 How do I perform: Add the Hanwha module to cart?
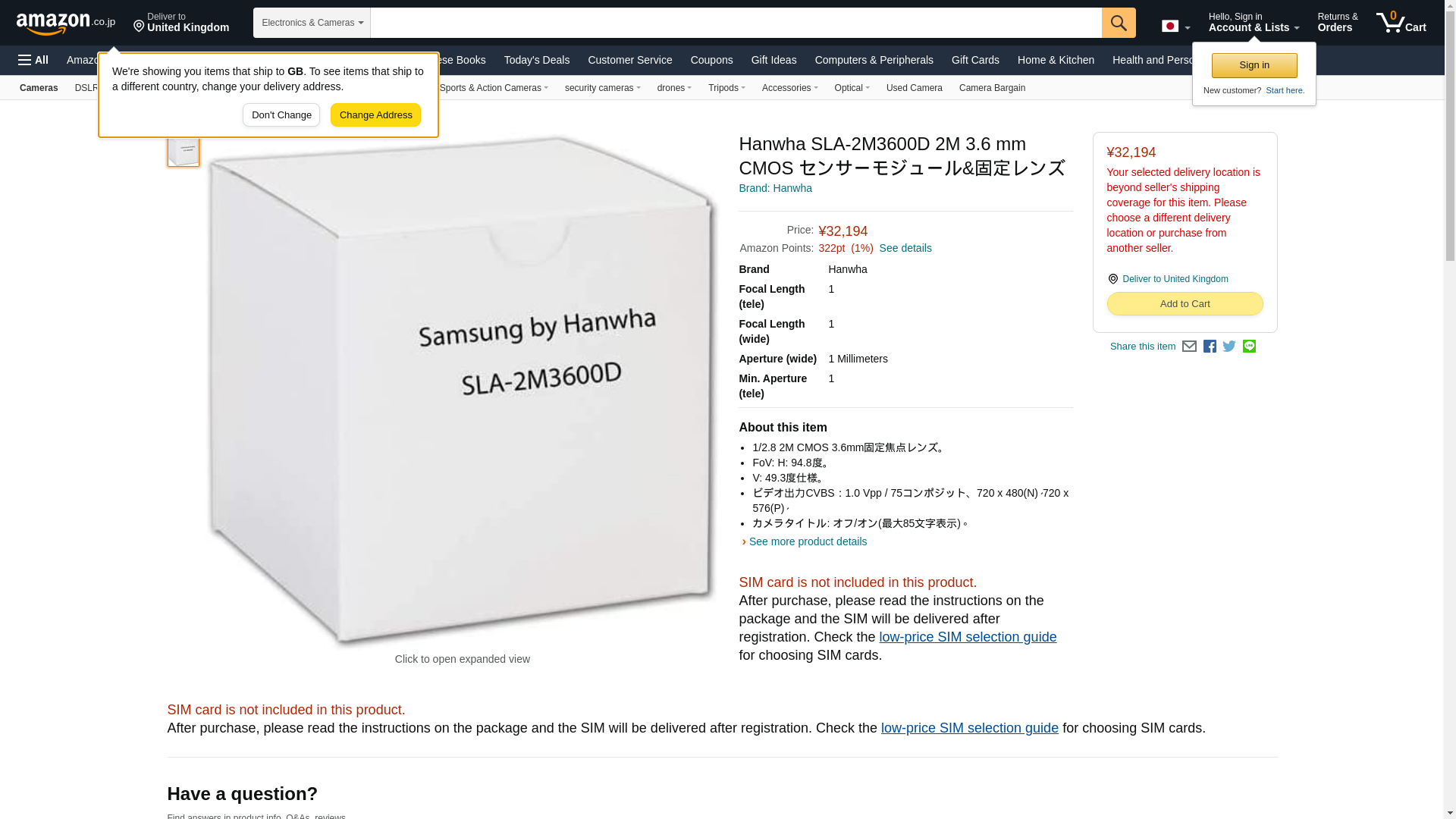(x=1185, y=304)
